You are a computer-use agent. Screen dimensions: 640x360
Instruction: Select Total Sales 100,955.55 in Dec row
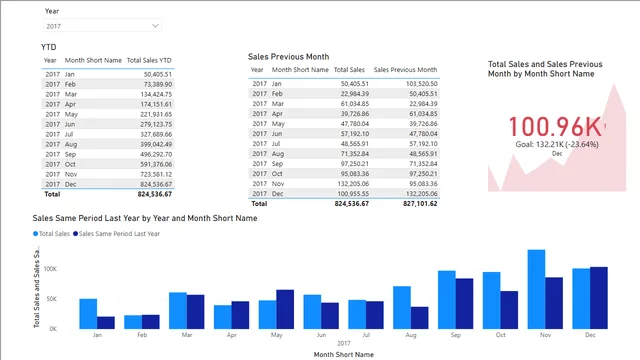353,193
